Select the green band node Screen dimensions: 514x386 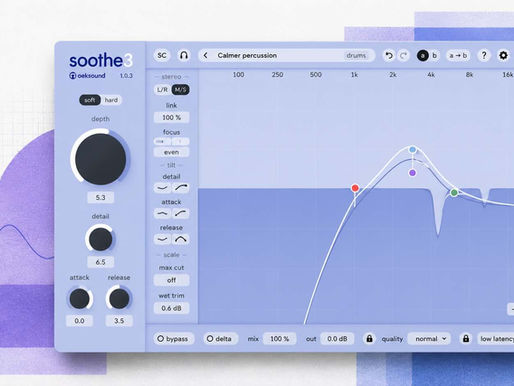tap(454, 192)
